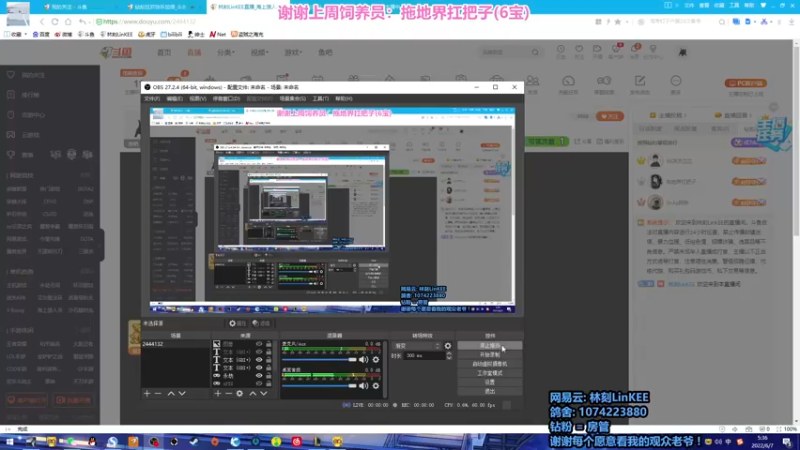Screen dimensions: 800x450
Task: Open OBS File (文件) menu
Action: tap(152, 98)
